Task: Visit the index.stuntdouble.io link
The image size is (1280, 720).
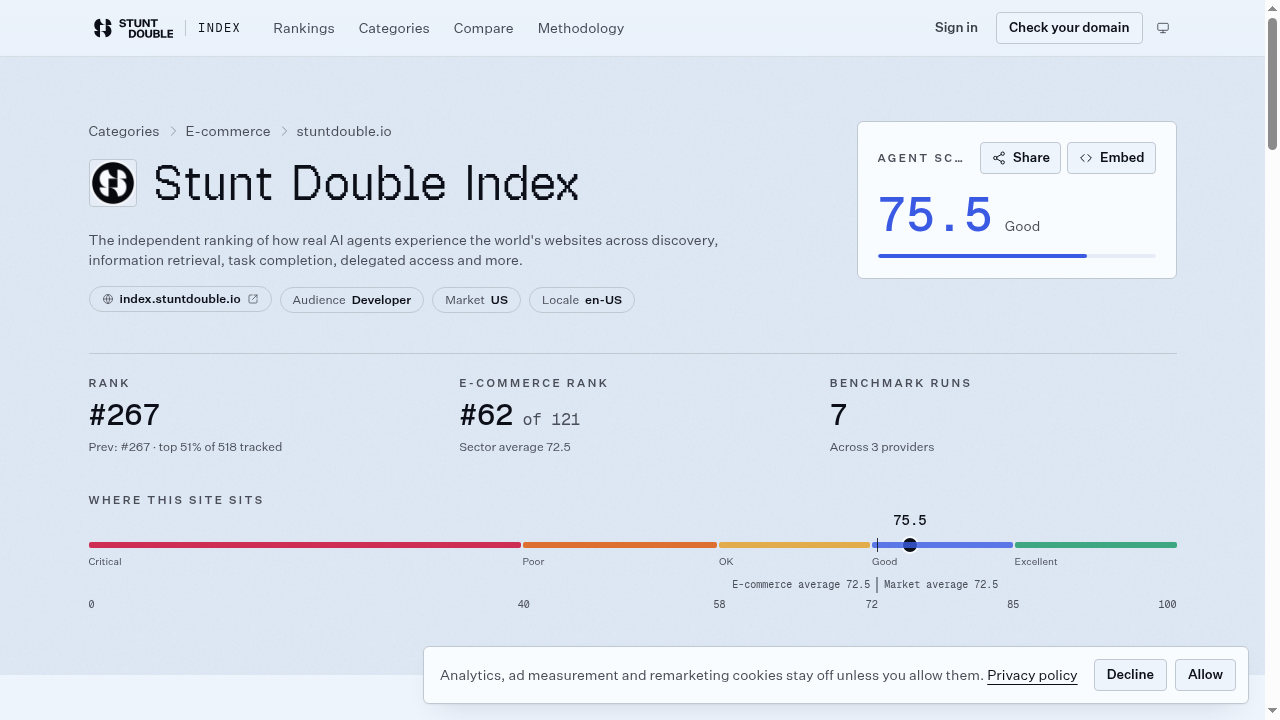Action: (x=180, y=300)
